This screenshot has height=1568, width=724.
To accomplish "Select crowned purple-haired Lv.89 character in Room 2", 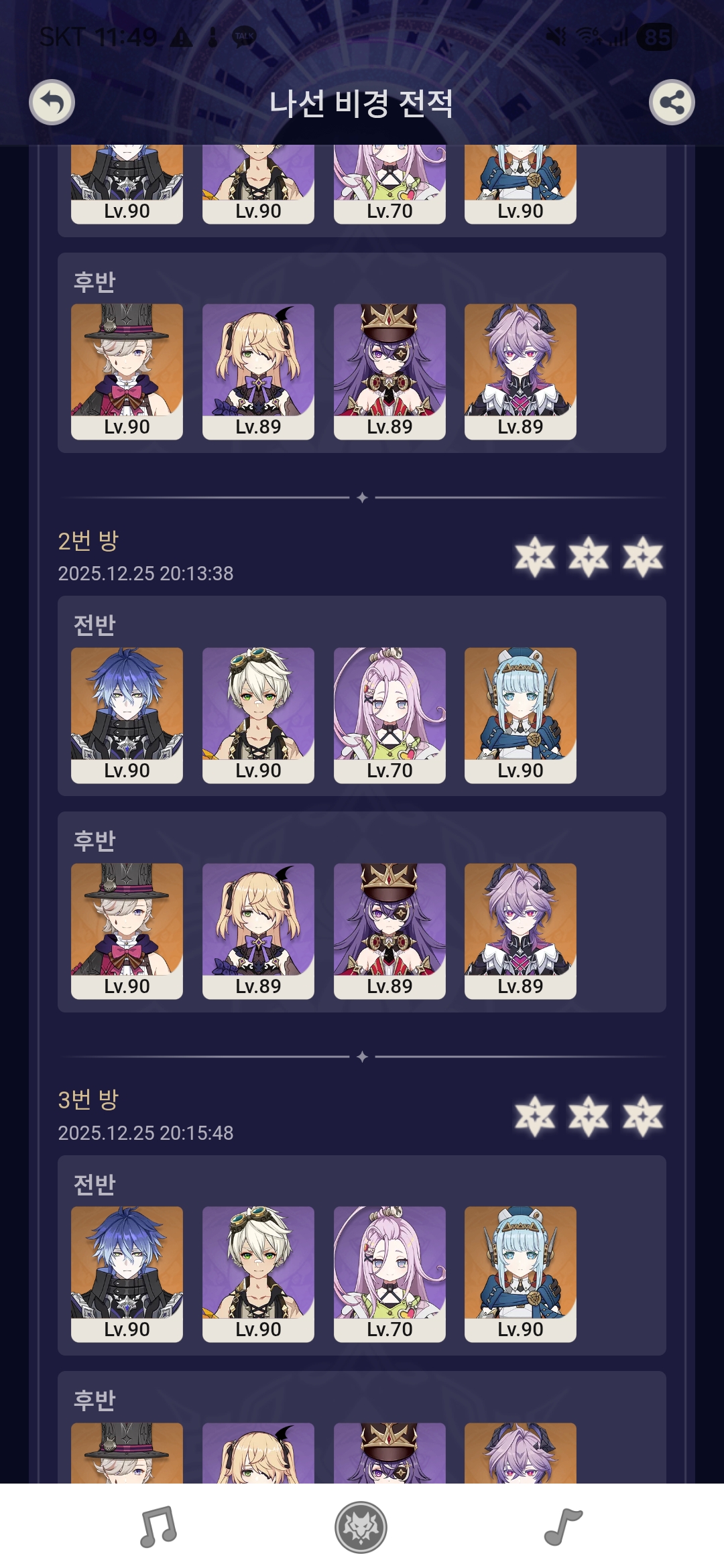I will coord(389,931).
